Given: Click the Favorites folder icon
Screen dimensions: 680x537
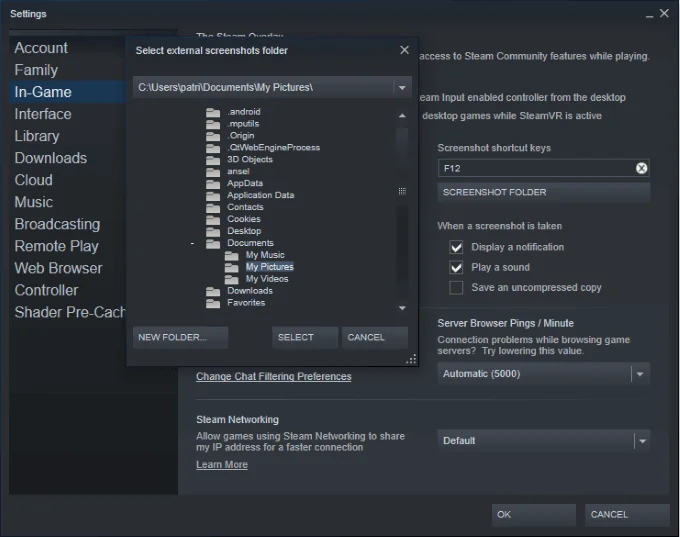Looking at the screenshot, I should click(212, 303).
